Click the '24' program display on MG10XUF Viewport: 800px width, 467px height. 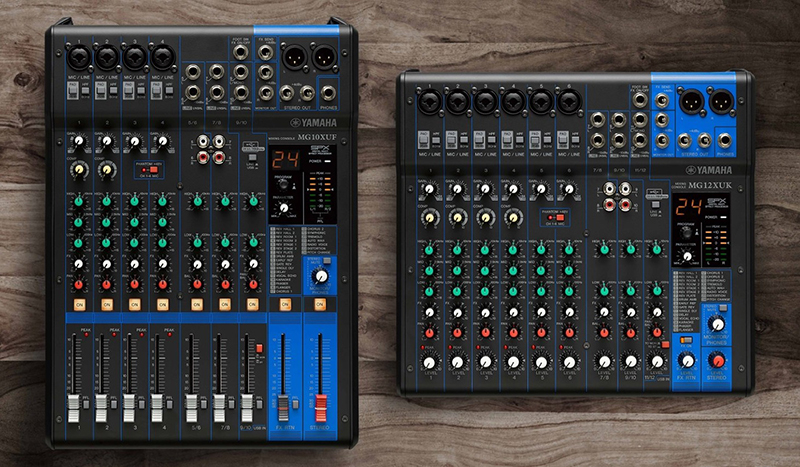point(285,160)
